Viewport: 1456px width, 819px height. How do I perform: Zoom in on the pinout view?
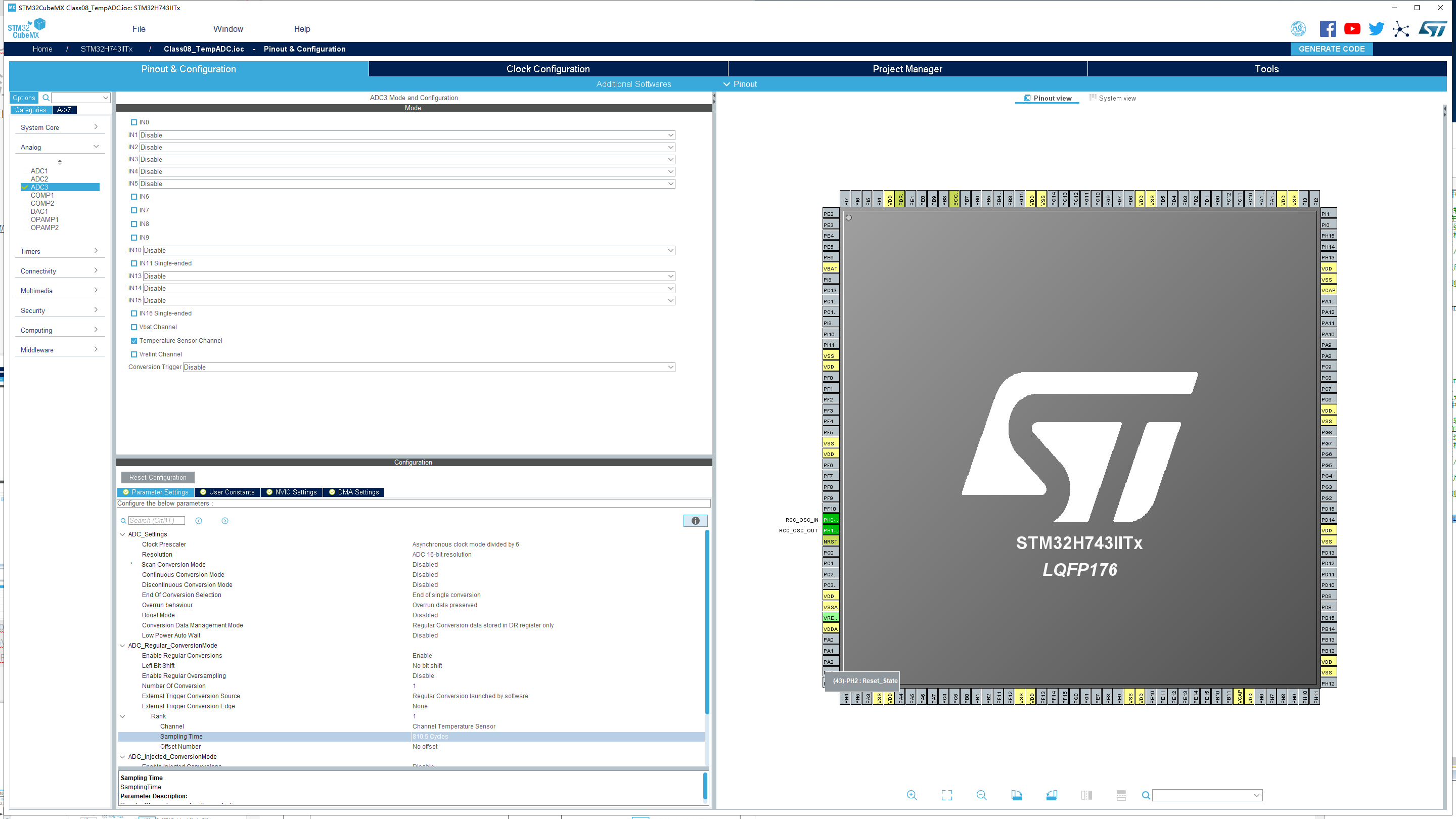[912, 795]
